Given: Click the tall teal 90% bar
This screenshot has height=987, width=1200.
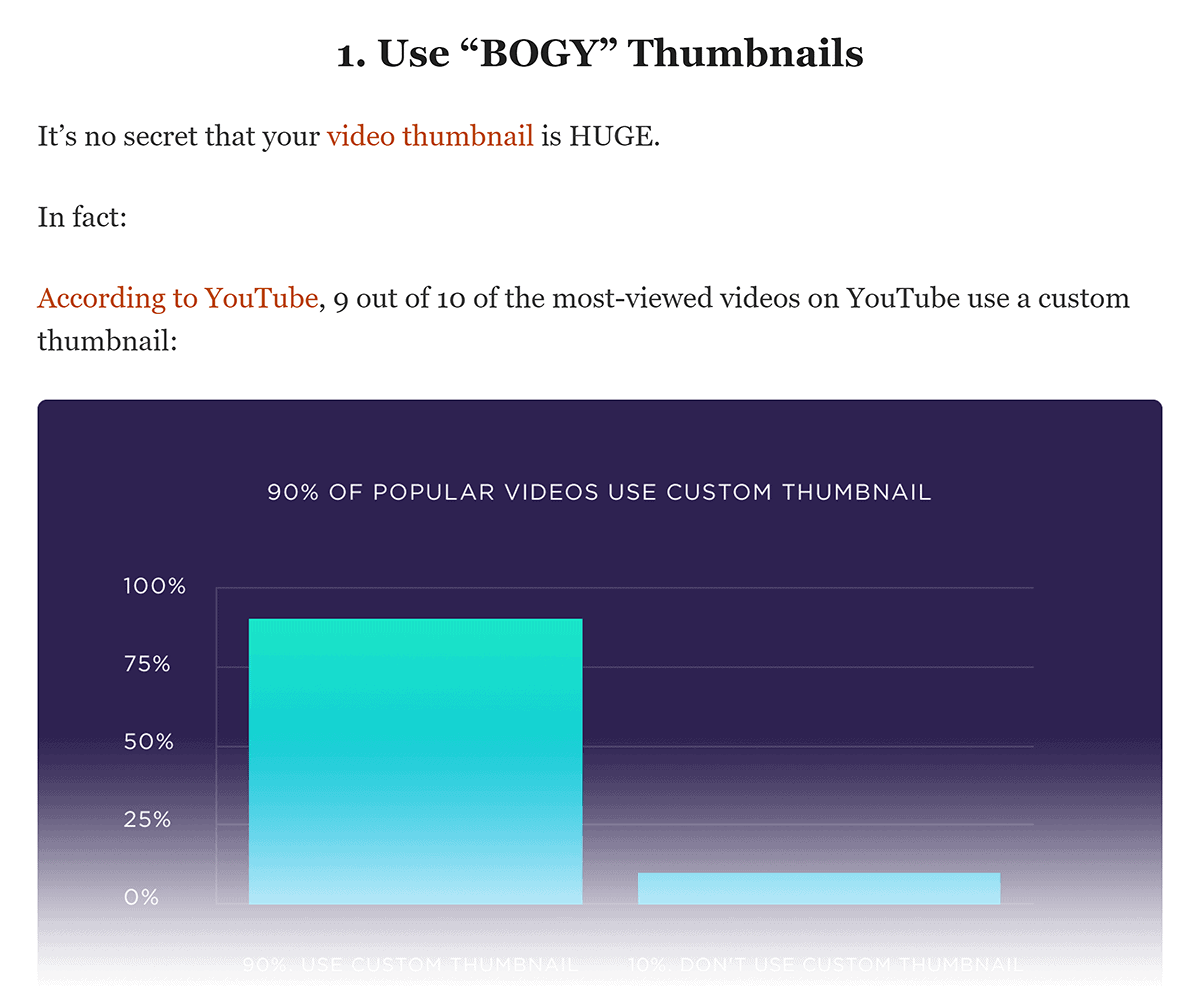Looking at the screenshot, I should coord(416,762).
